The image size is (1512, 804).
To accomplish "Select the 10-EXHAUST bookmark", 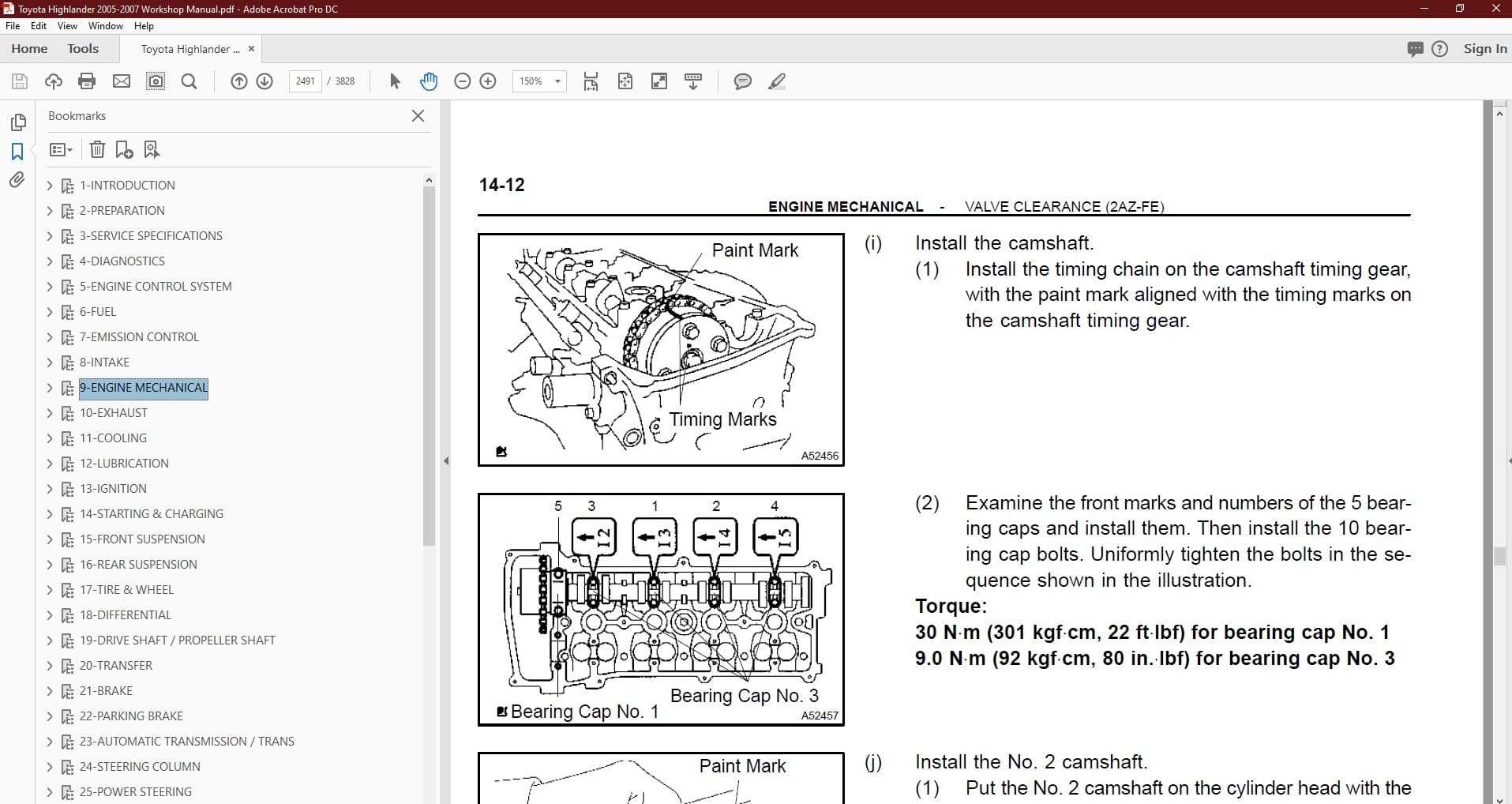I will point(114,413).
